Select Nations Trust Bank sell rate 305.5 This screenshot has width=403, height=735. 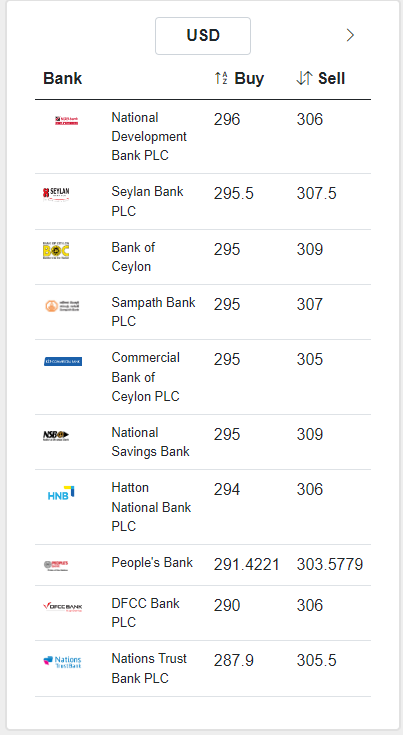[316, 660]
